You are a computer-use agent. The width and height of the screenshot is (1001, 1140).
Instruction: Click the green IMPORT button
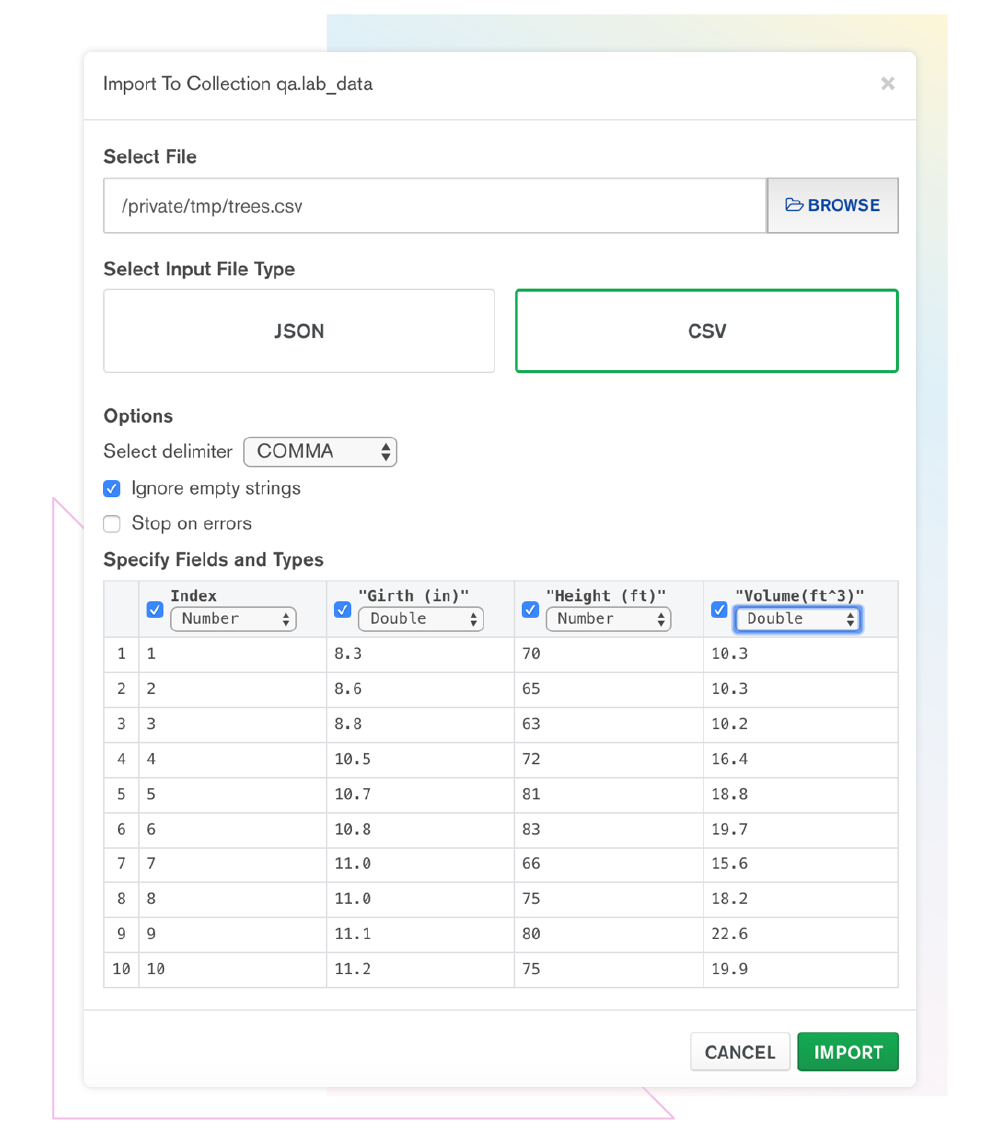point(848,1052)
